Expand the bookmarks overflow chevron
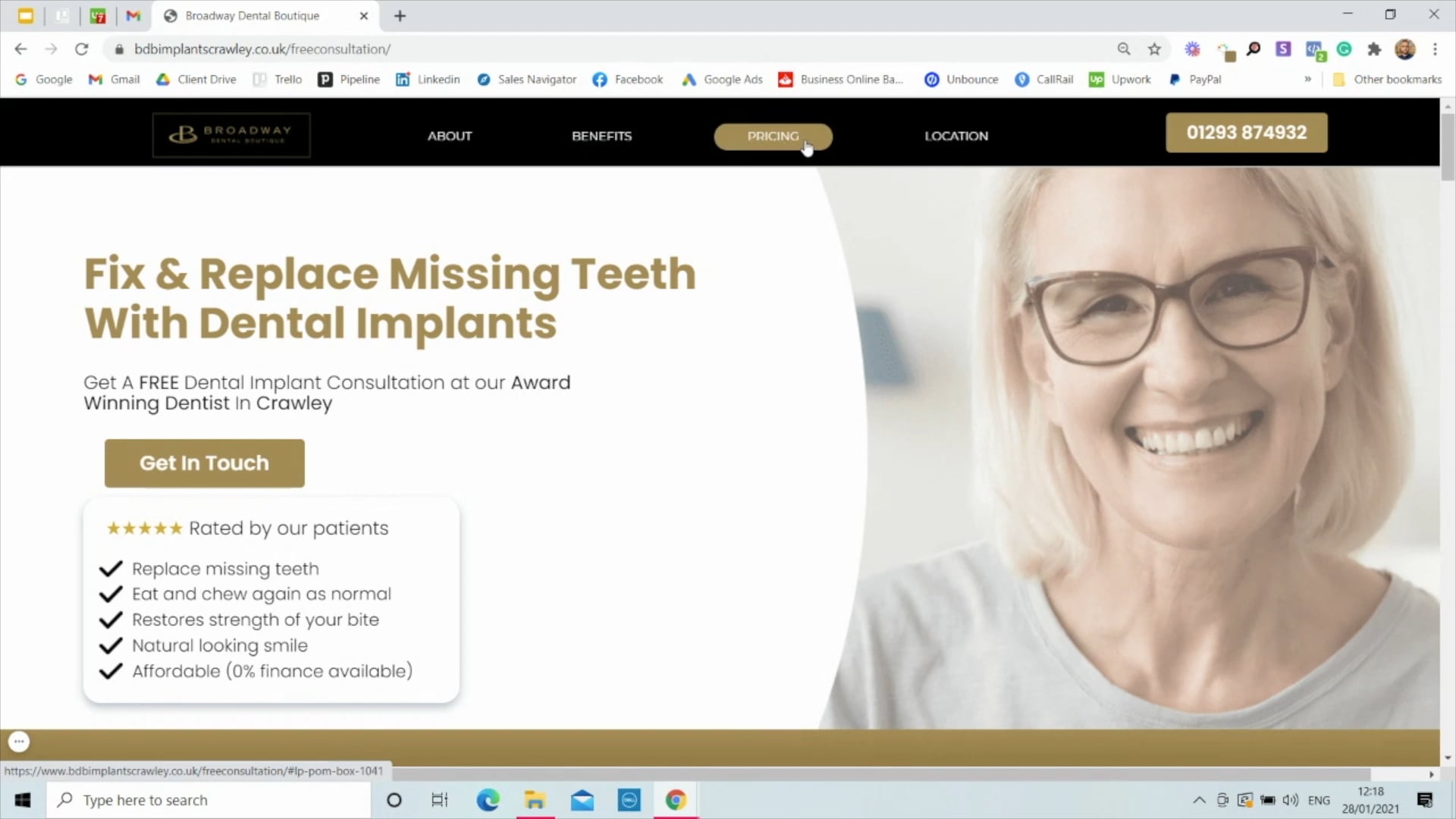The height and width of the screenshot is (819, 1456). (1308, 79)
